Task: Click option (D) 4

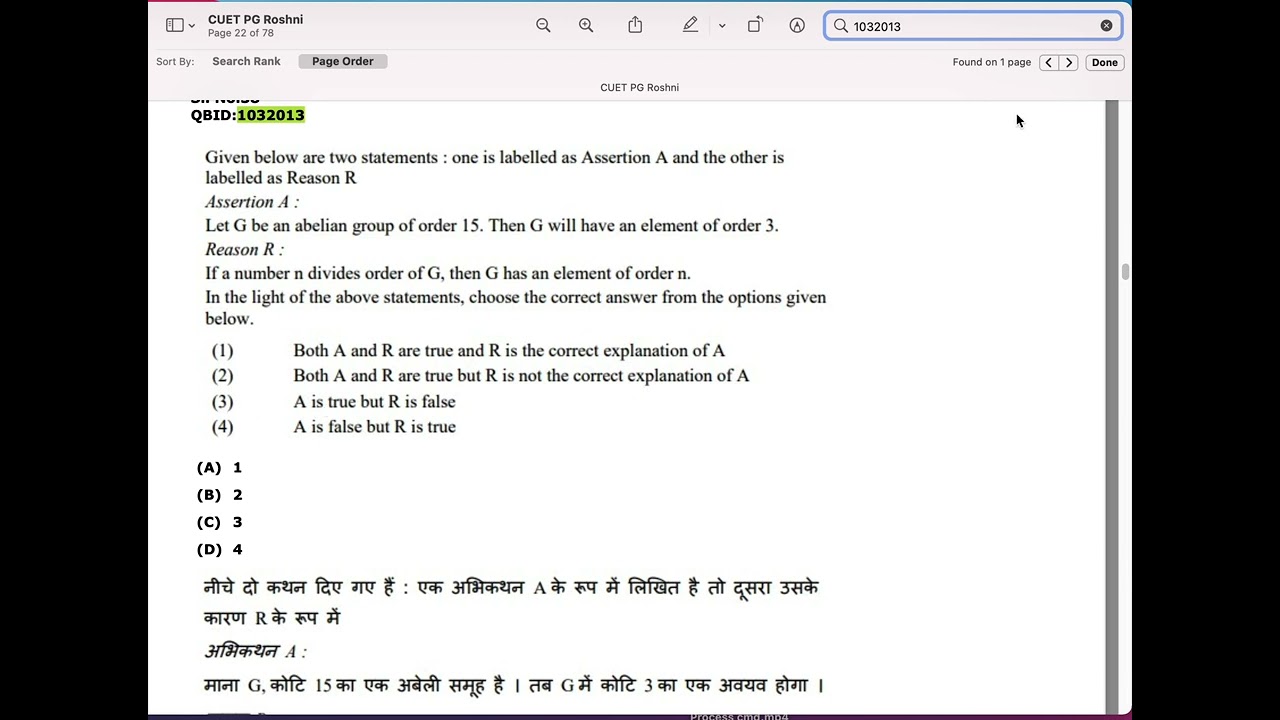Action: [x=220, y=549]
